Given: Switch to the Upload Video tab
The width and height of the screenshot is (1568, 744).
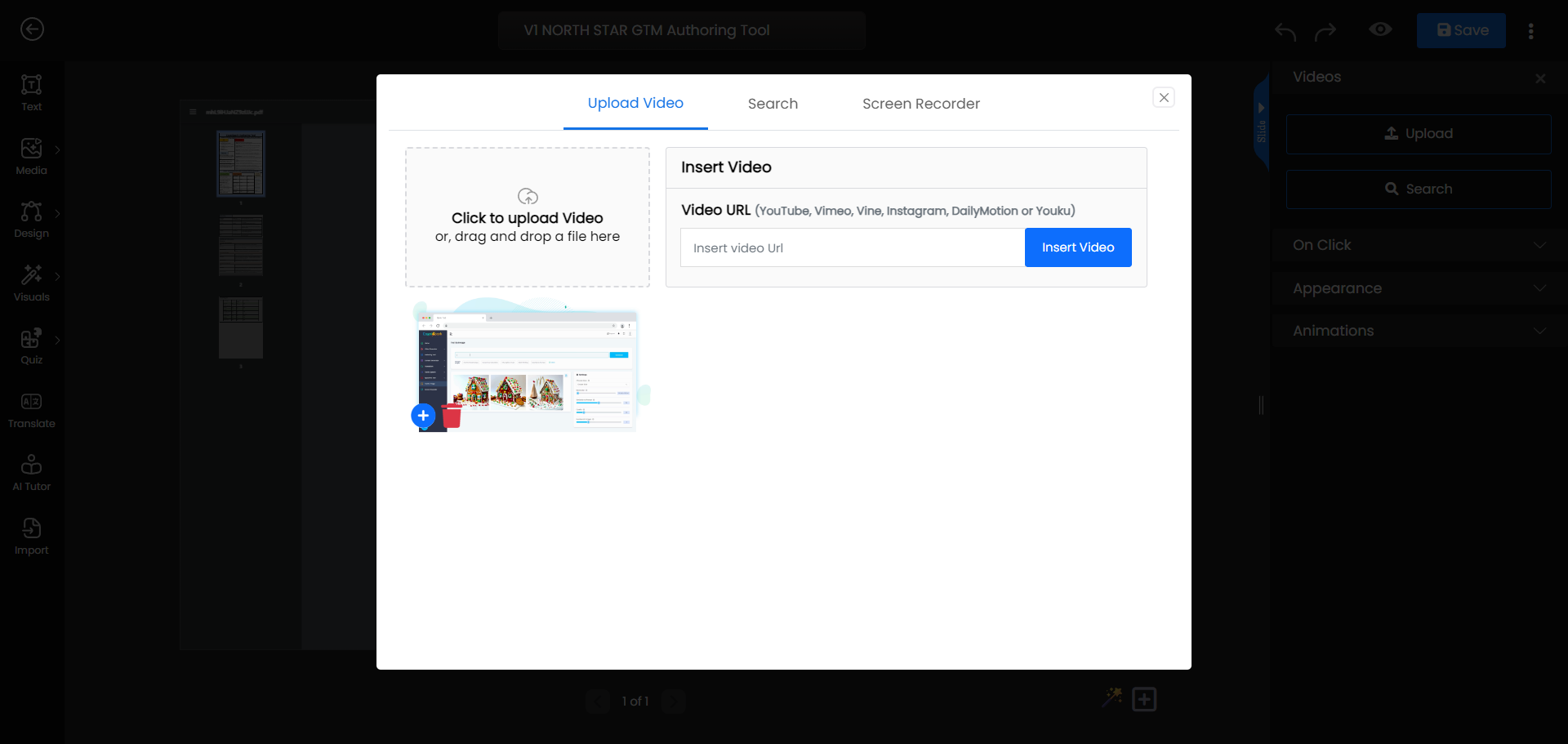Looking at the screenshot, I should (x=635, y=104).
